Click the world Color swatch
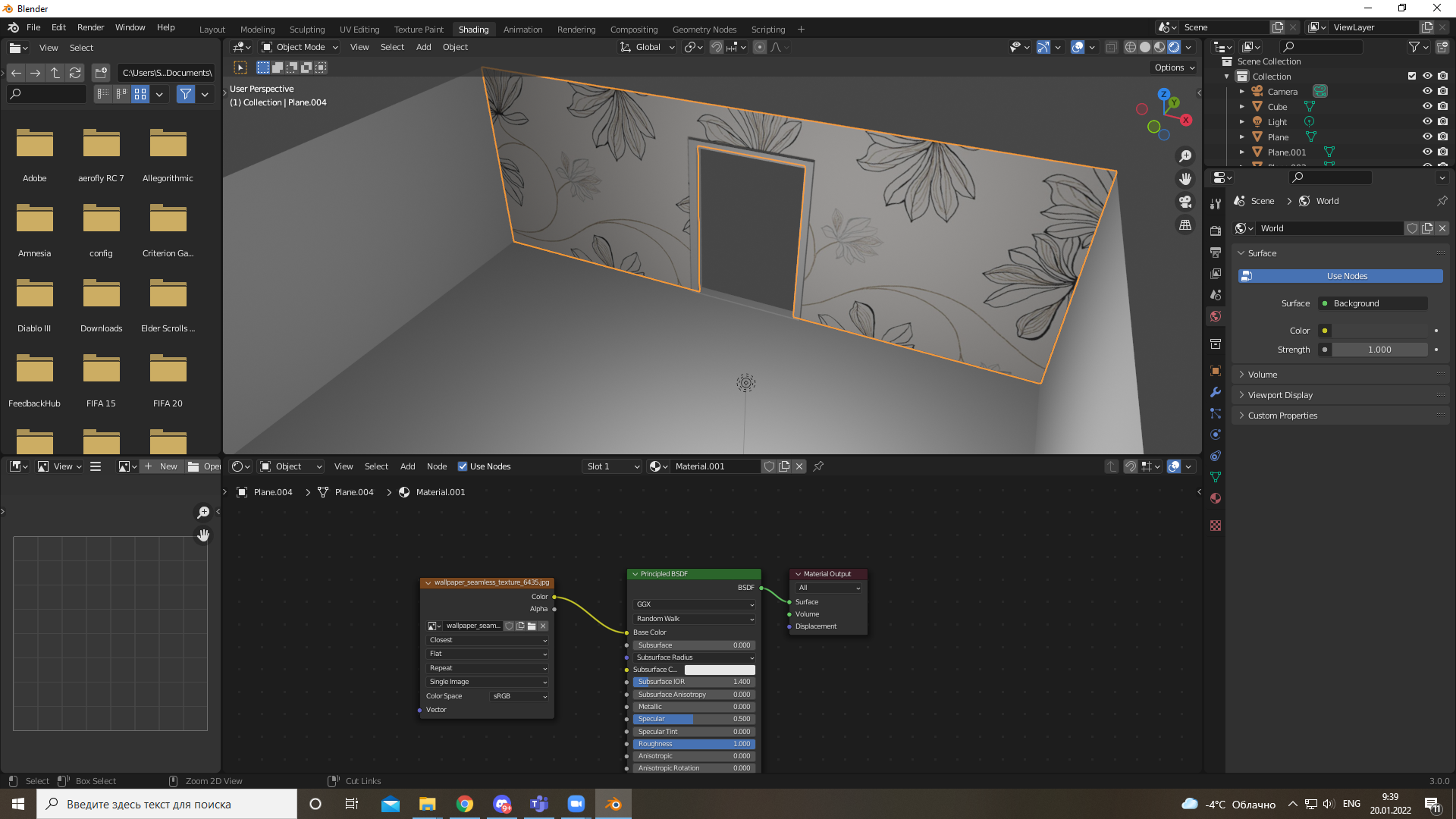Image resolution: width=1456 pixels, height=819 pixels. [1380, 331]
